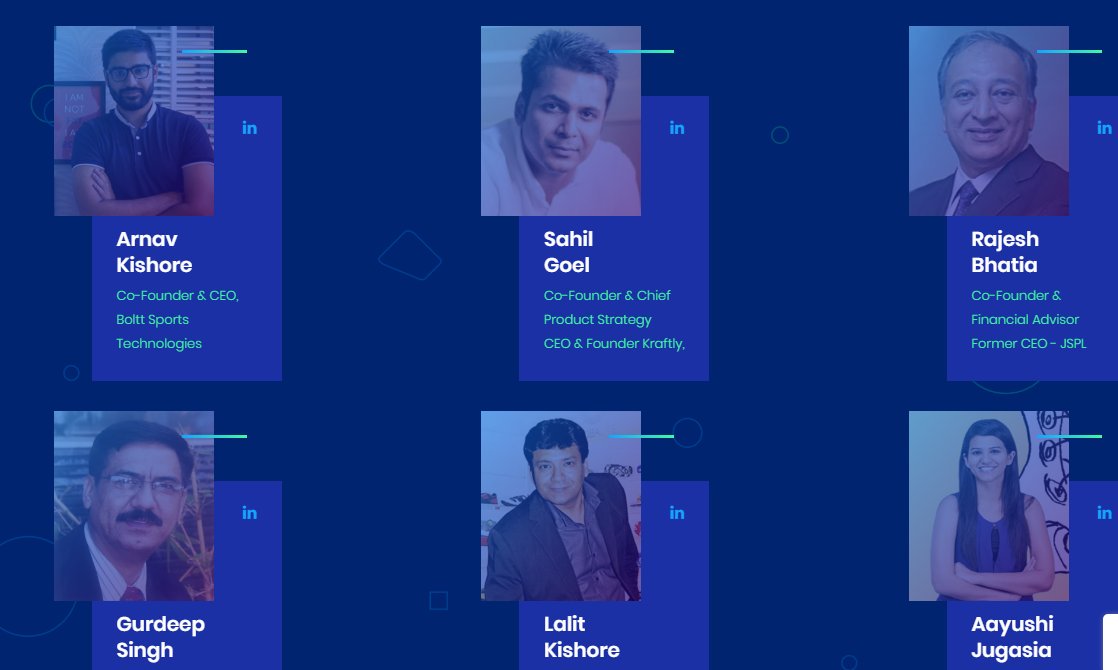Open Arnav Kishore's LinkedIn icon
1118x670 pixels.
click(x=250, y=128)
